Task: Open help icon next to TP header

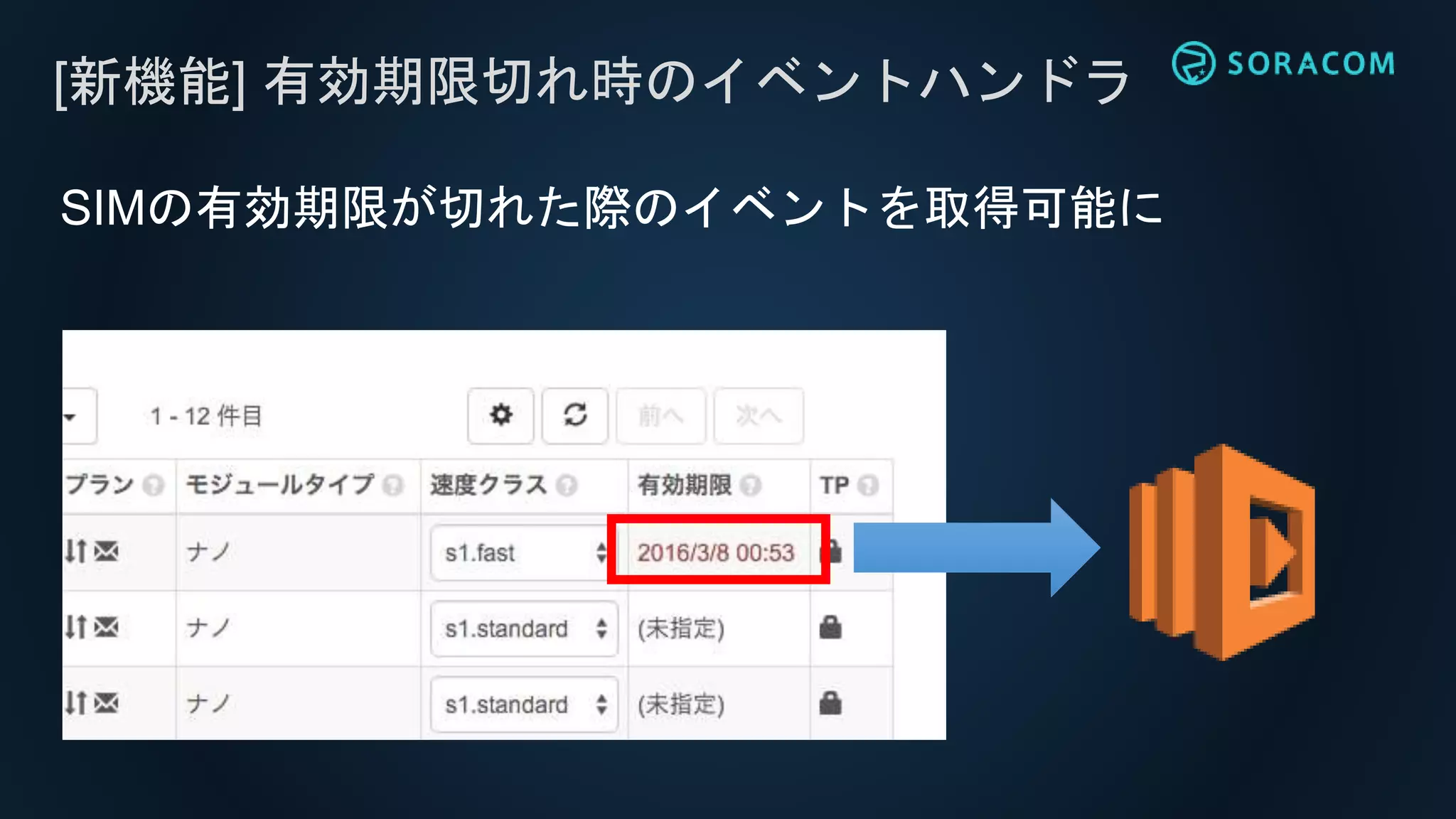Action: pos(868,486)
